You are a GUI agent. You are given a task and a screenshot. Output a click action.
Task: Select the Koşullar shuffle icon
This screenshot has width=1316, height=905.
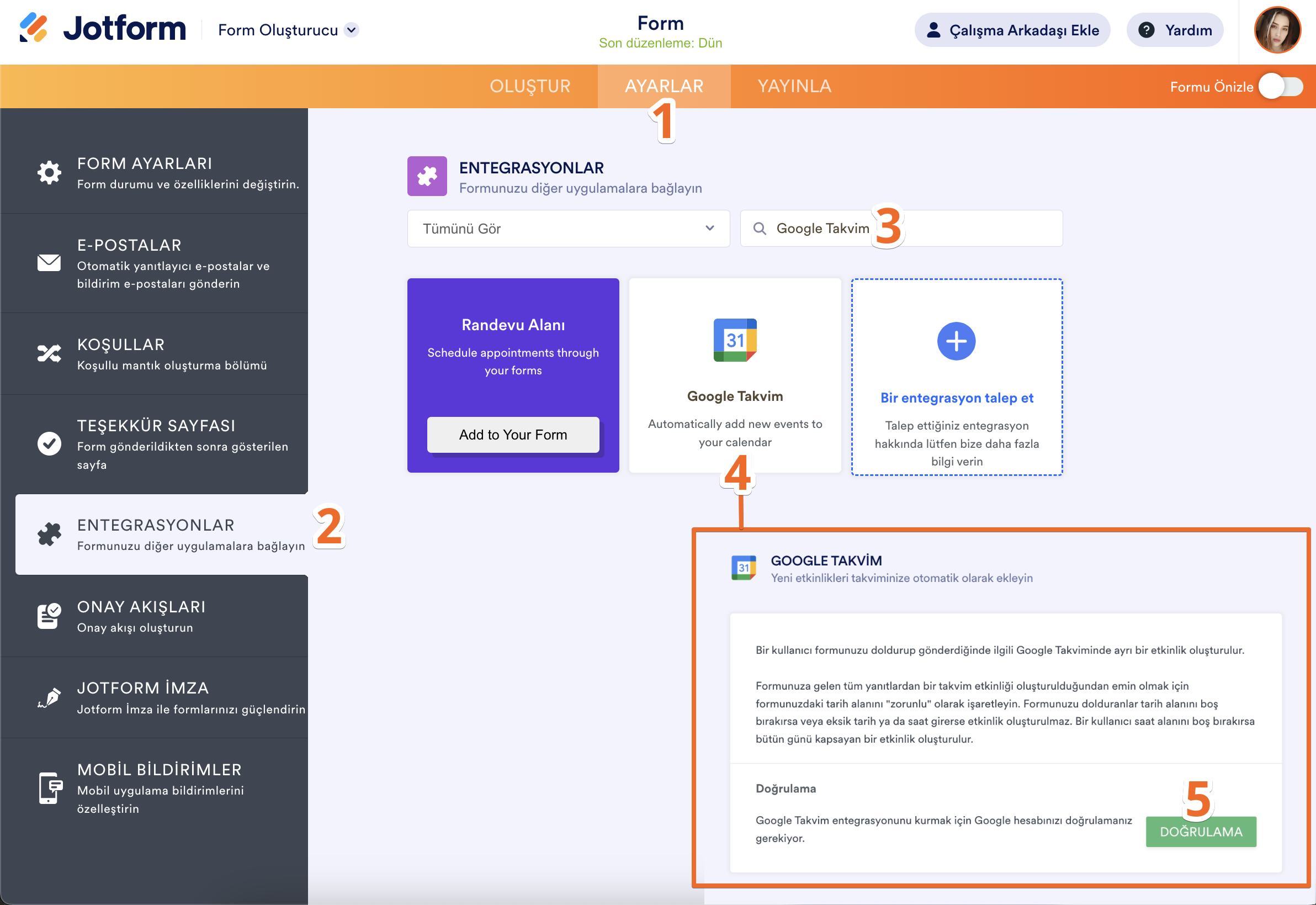(49, 353)
